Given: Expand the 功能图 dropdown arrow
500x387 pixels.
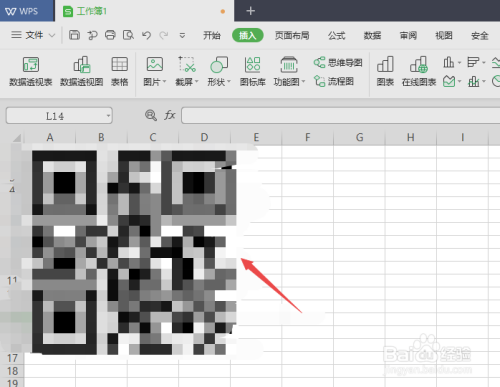Looking at the screenshot, I should [x=303, y=82].
